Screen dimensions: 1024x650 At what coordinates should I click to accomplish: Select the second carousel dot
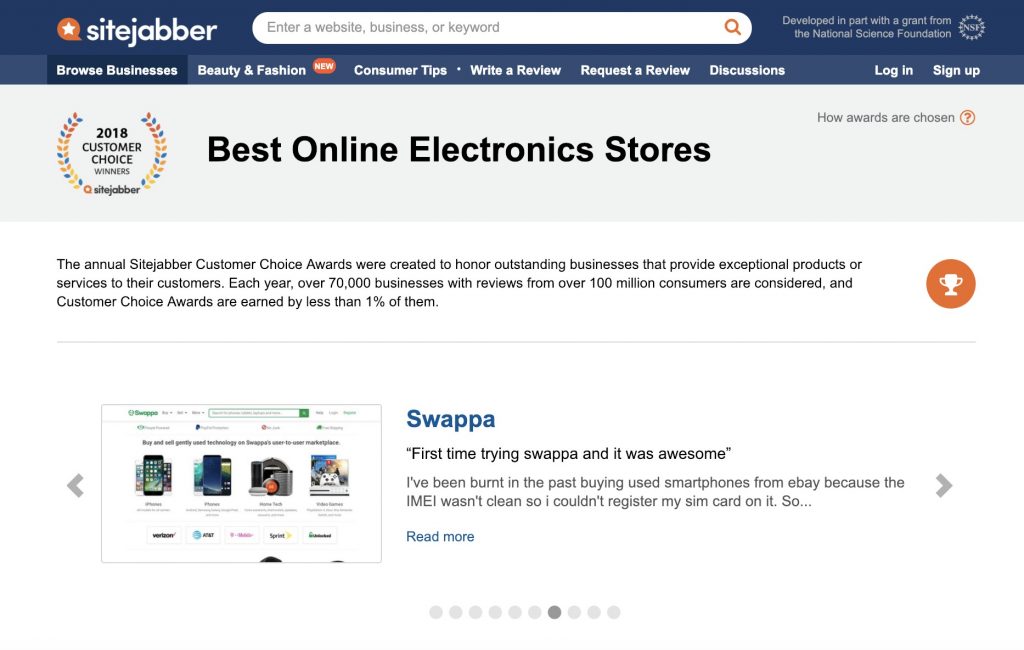coord(456,612)
